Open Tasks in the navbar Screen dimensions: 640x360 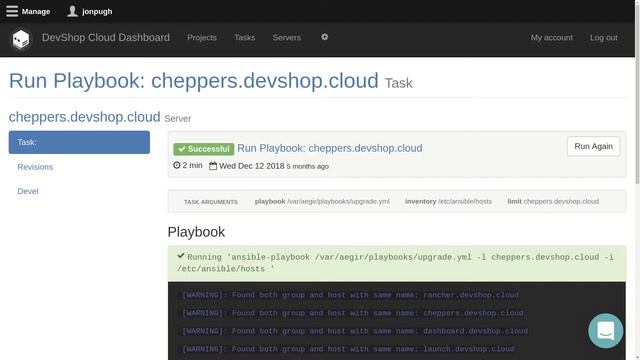(x=244, y=38)
